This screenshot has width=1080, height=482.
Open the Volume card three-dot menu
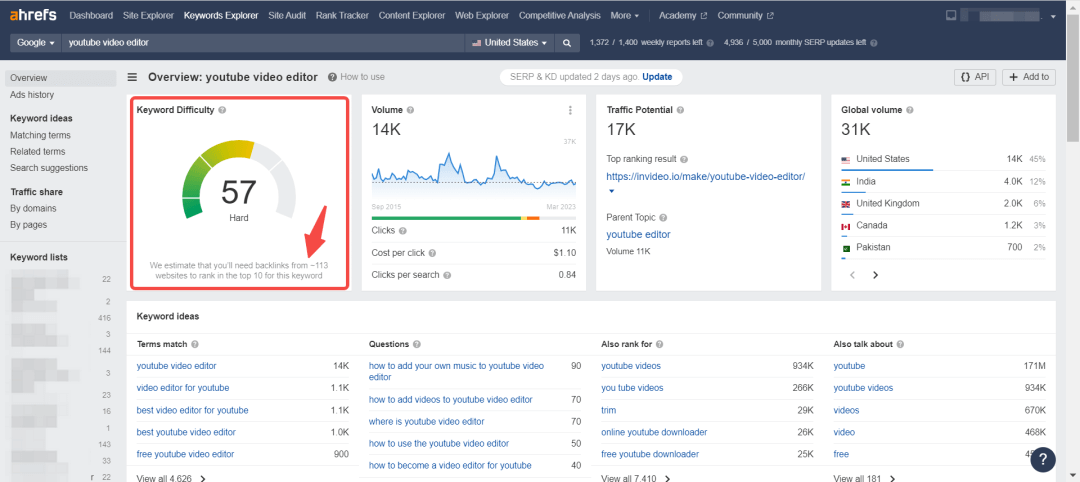click(x=570, y=110)
